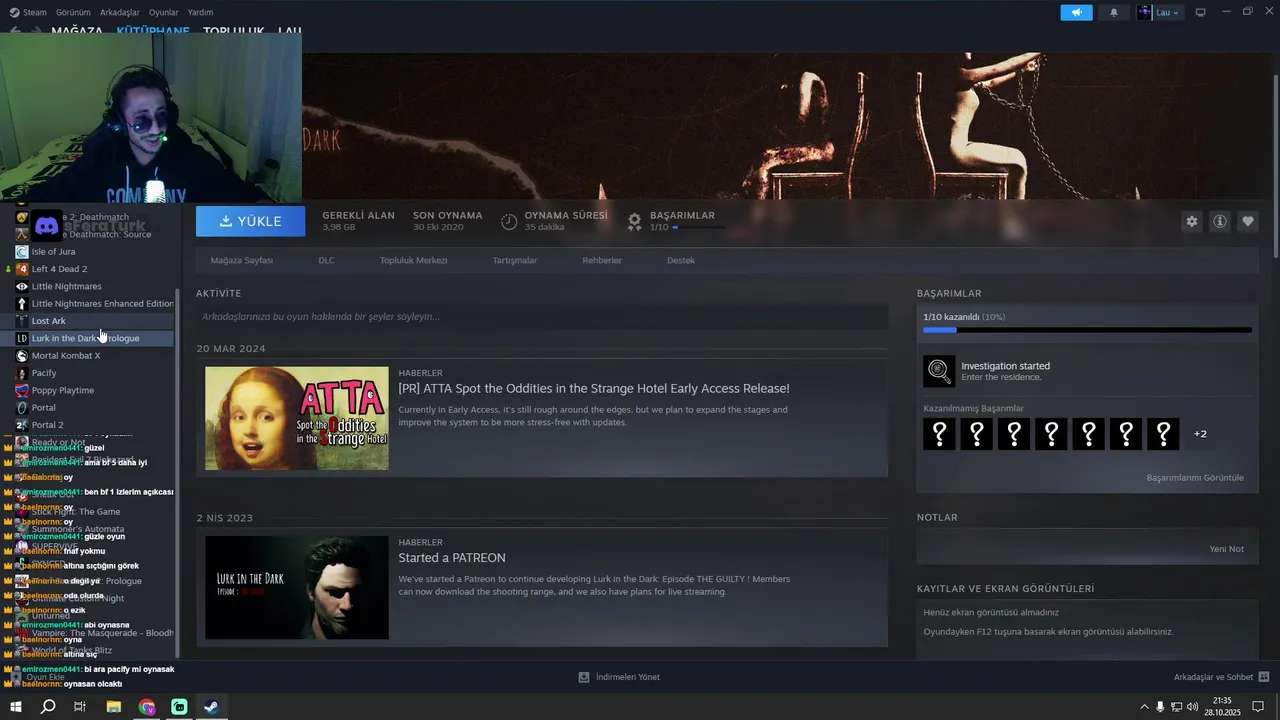Click the achievements gear icon near BAŞARIMLAR
Screen dimensions: 1280x720
pos(634,221)
